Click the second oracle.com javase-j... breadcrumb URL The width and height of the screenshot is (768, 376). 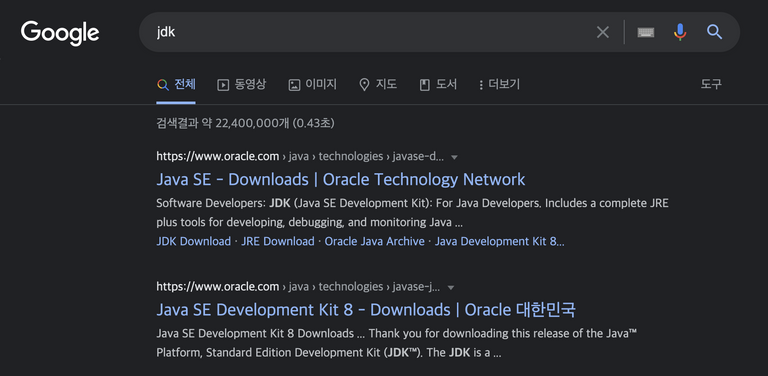(298, 286)
